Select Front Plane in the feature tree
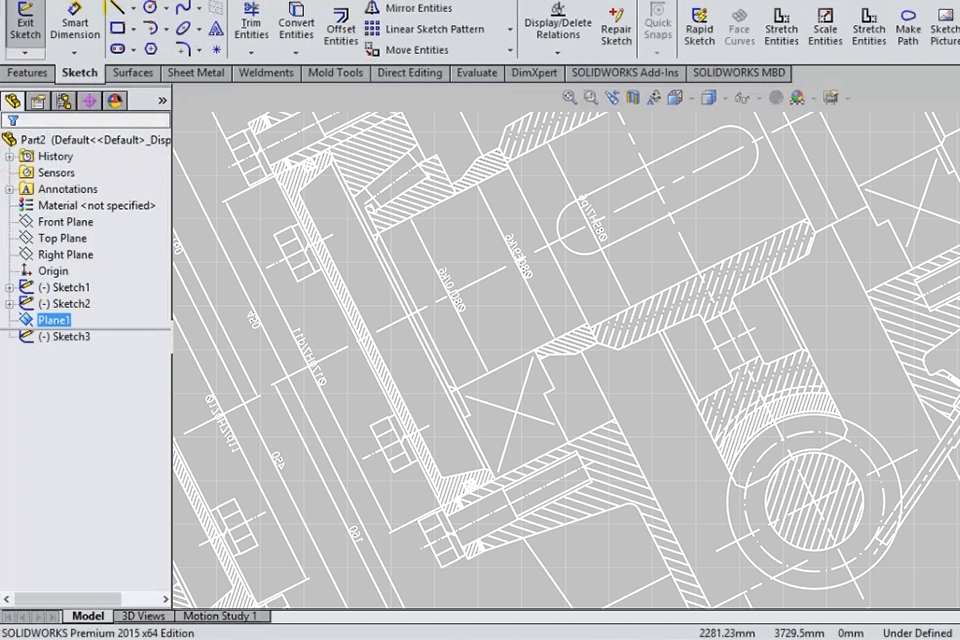The width and height of the screenshot is (960, 640). coord(65,222)
